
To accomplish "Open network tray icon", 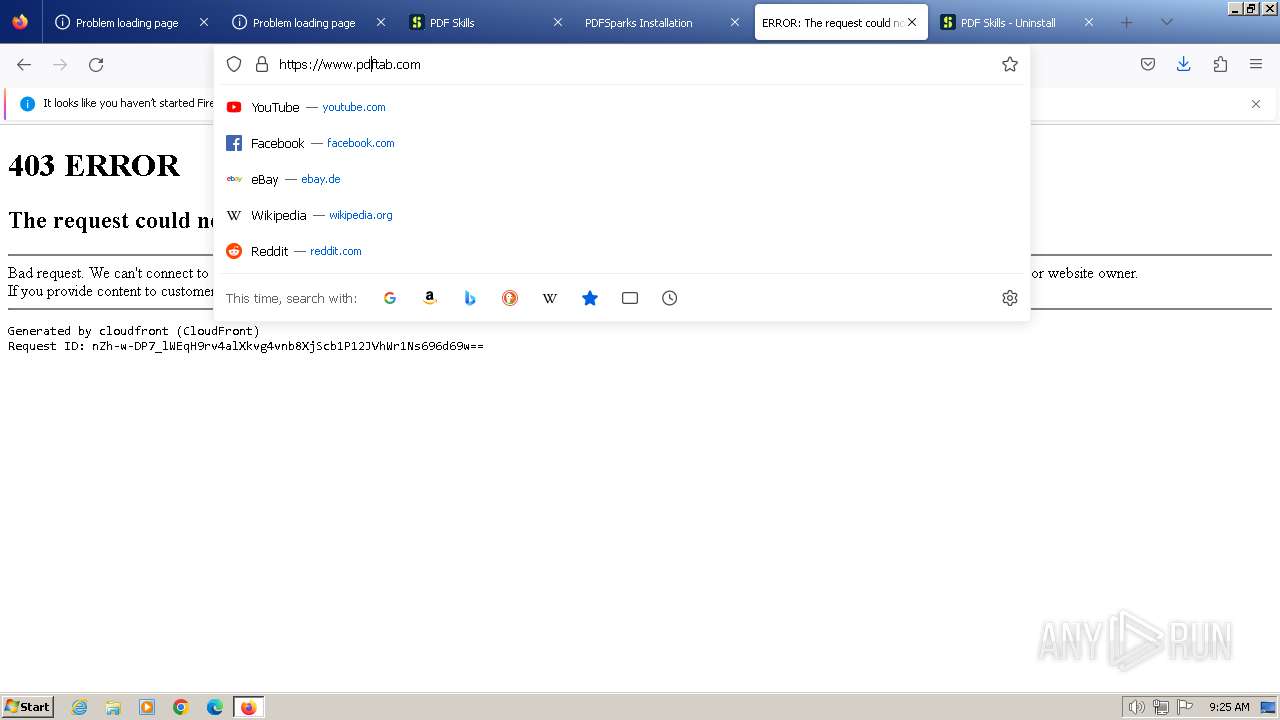I will [1161, 707].
